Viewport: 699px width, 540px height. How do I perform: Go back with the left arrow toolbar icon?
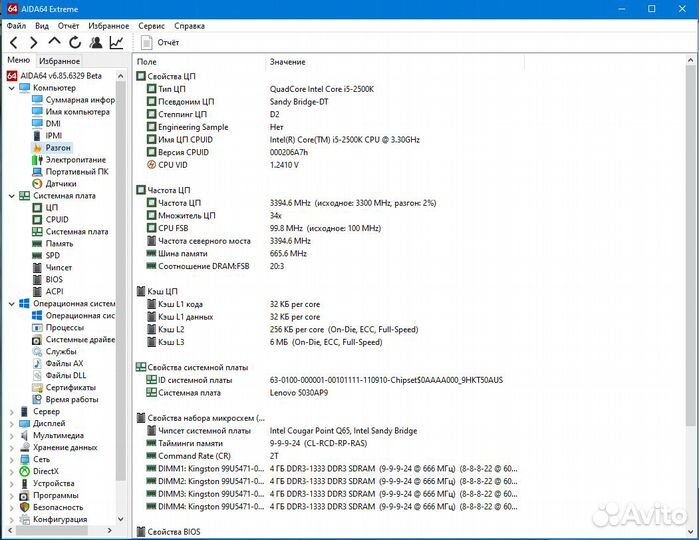click(x=14, y=43)
